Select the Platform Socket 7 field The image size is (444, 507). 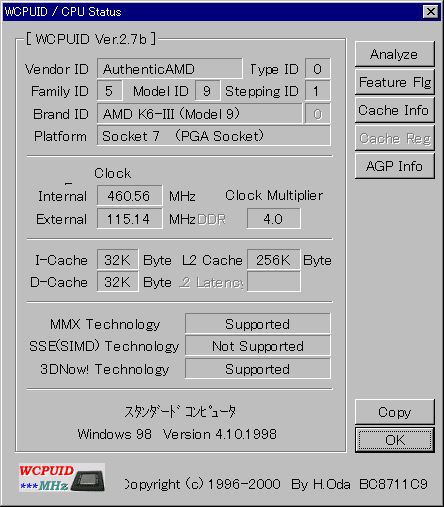pyautogui.click(x=214, y=136)
